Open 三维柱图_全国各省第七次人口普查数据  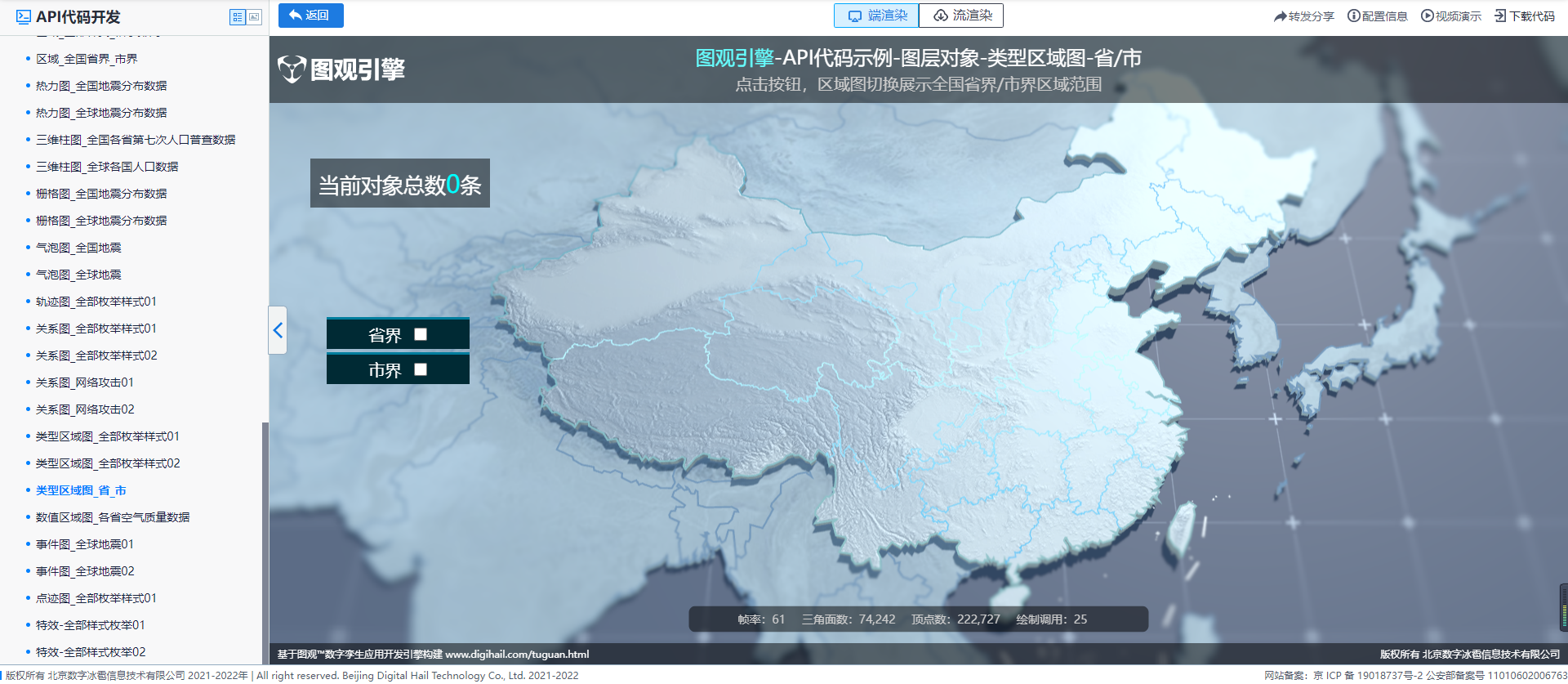(136, 140)
